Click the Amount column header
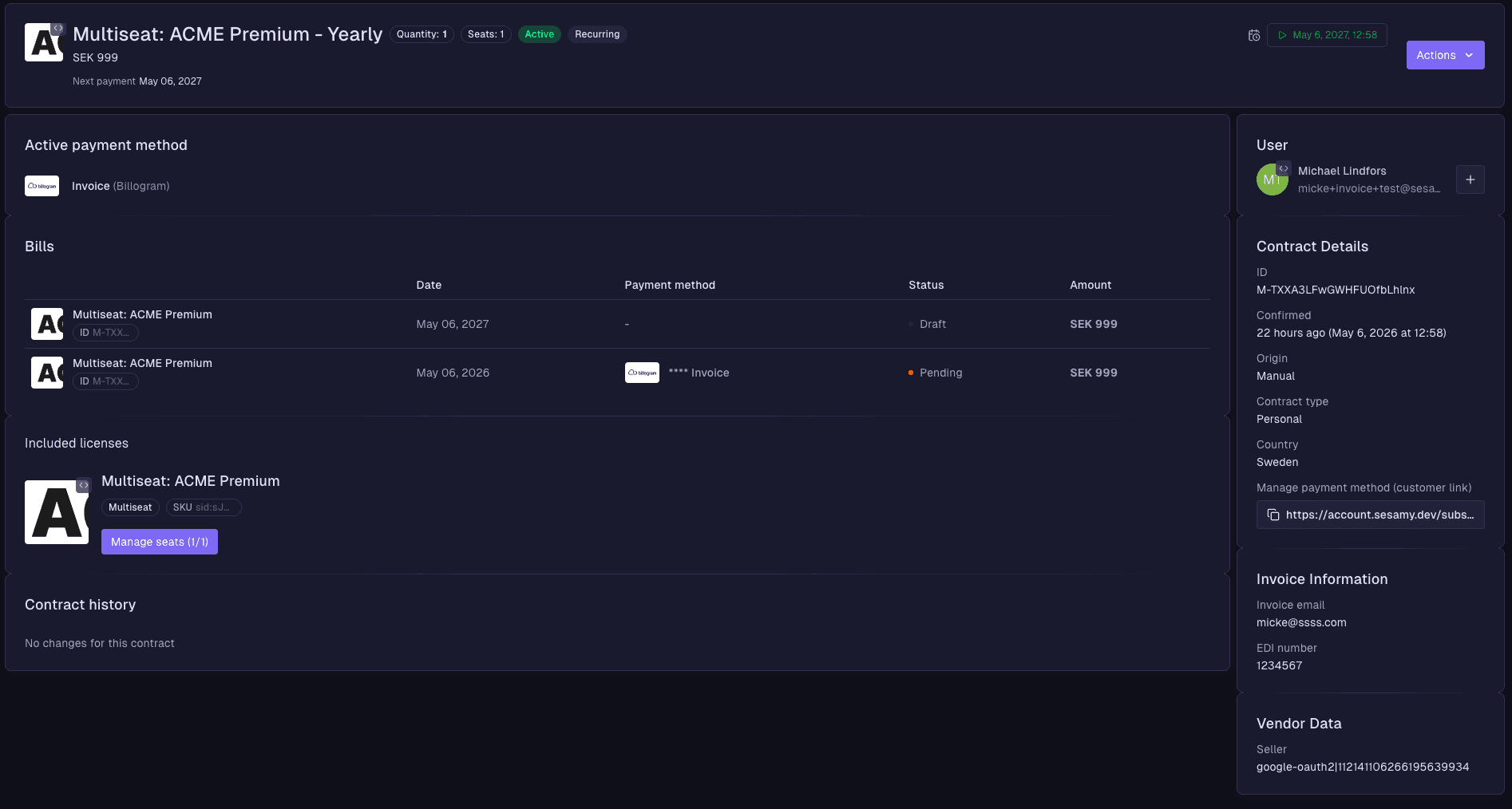The image size is (1512, 809). point(1090,285)
